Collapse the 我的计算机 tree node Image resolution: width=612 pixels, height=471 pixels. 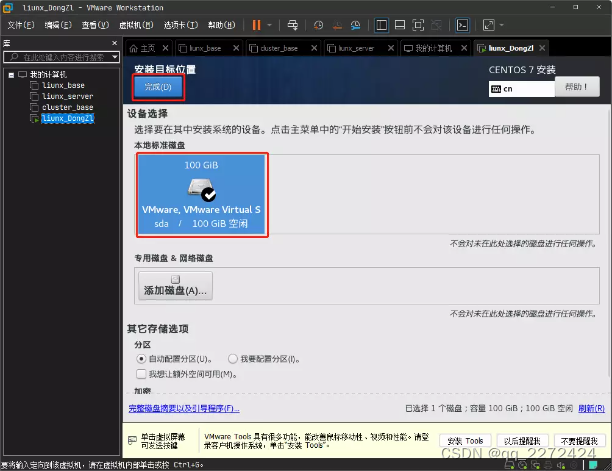[x=11, y=75]
